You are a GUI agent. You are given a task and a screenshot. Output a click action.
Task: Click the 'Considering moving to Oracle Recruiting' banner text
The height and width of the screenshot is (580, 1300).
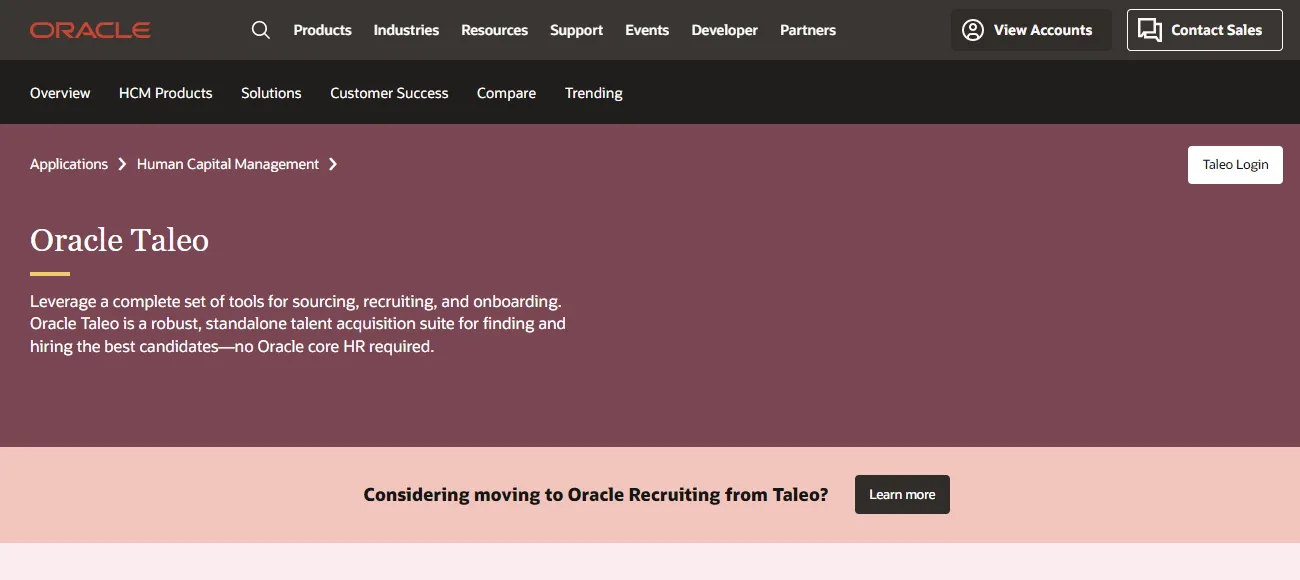pyautogui.click(x=596, y=495)
